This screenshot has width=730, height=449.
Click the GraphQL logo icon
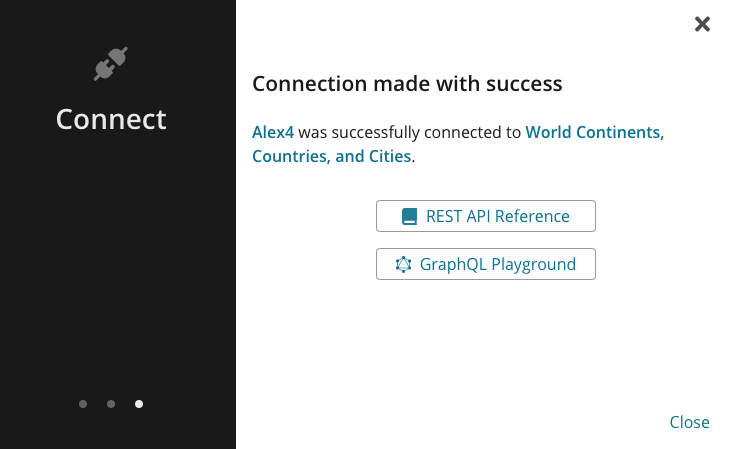pos(403,265)
